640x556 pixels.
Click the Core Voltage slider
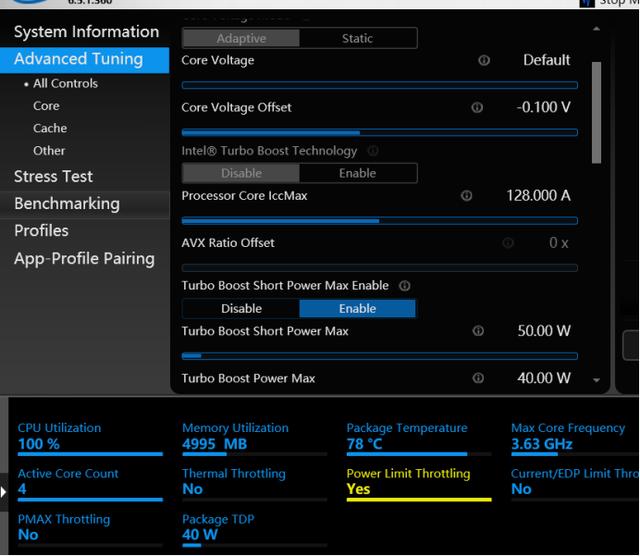coord(380,85)
